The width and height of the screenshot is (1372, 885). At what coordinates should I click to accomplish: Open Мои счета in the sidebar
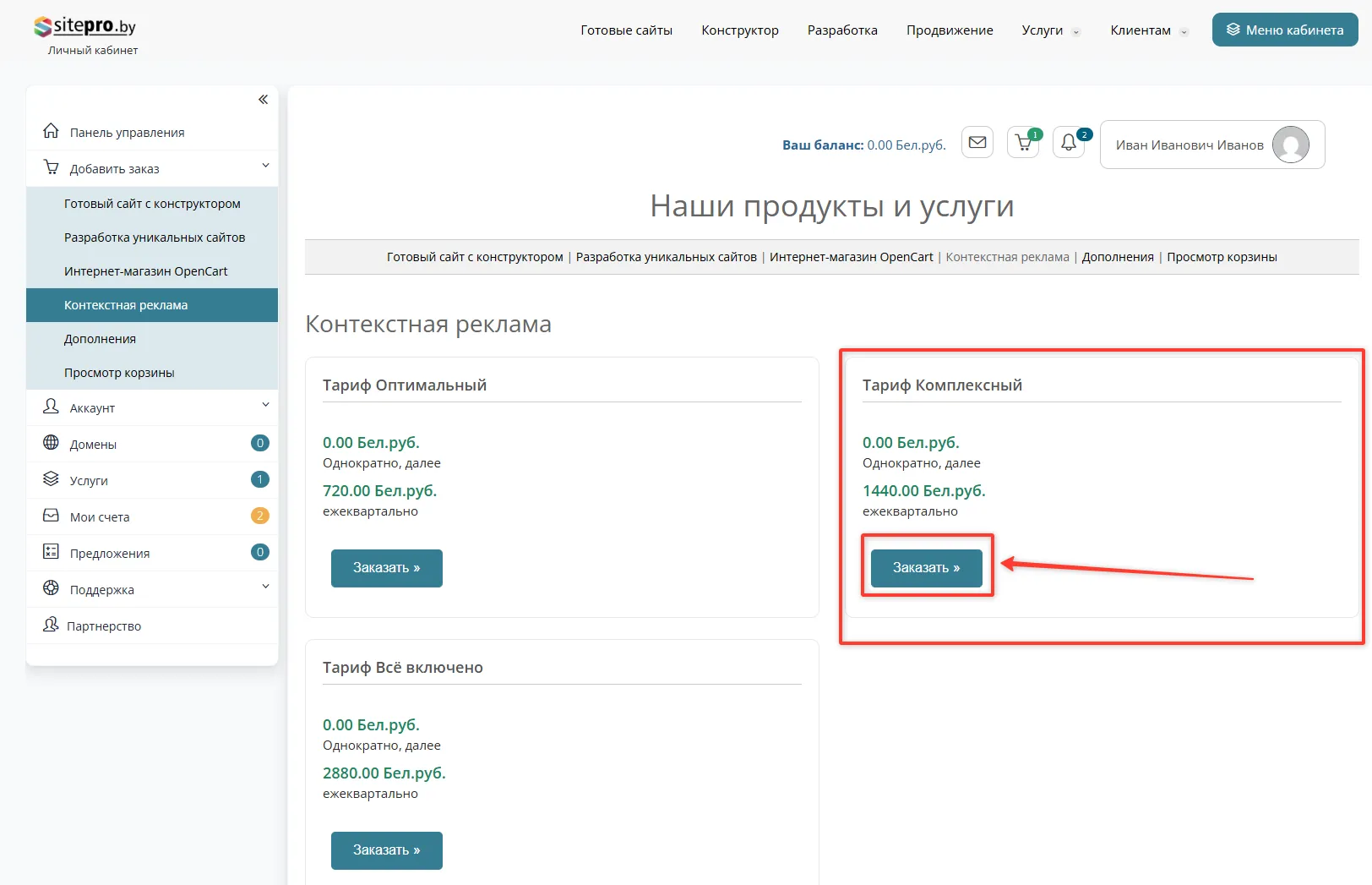[x=100, y=517]
